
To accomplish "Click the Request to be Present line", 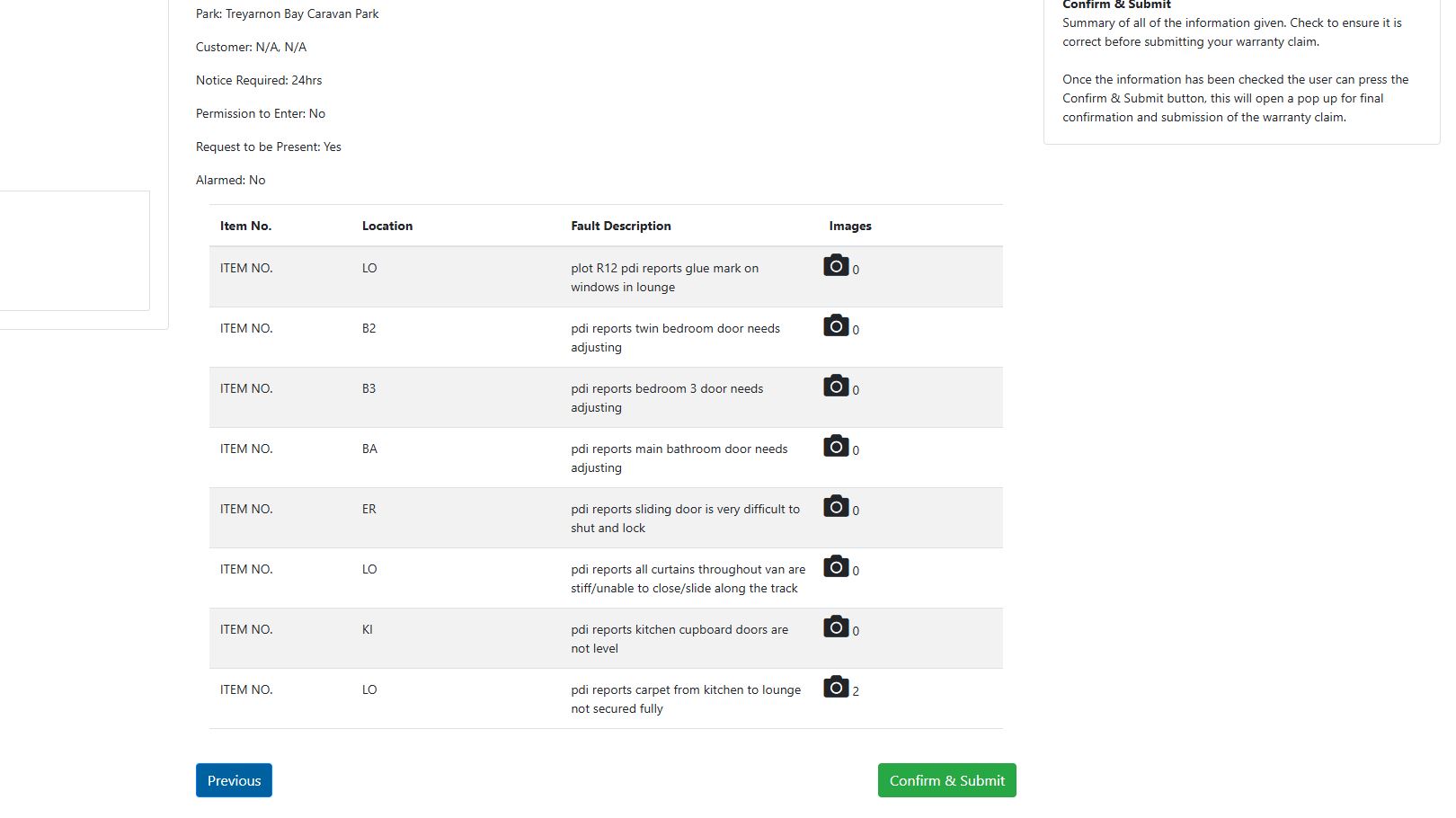I will click(x=269, y=147).
